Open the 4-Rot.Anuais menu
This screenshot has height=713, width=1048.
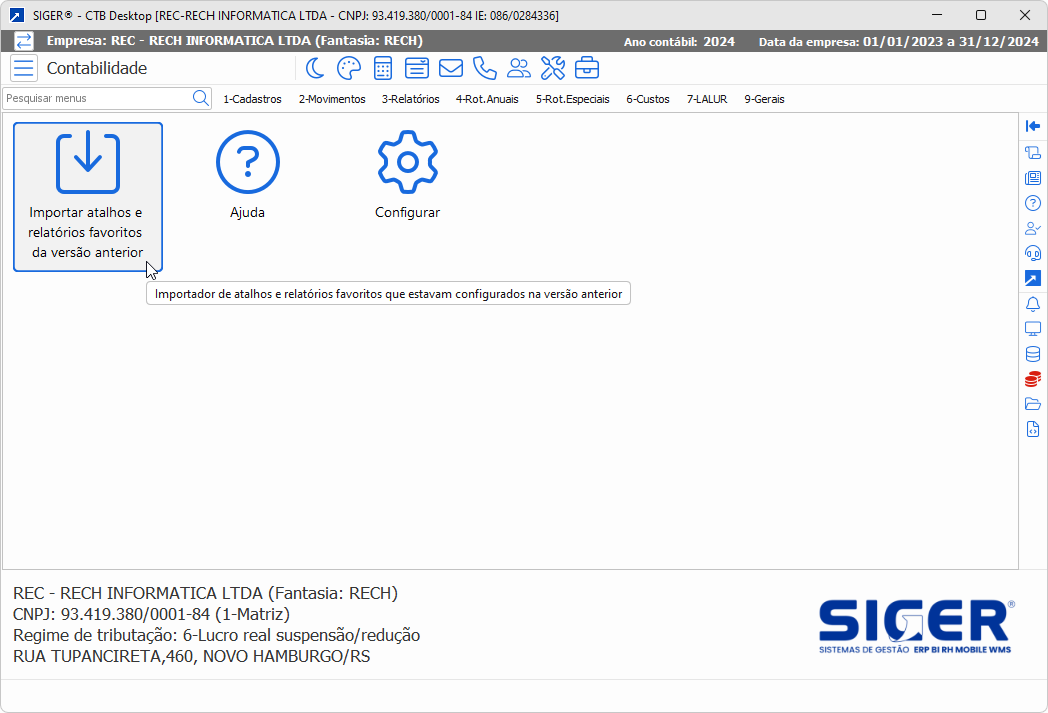coord(487,99)
